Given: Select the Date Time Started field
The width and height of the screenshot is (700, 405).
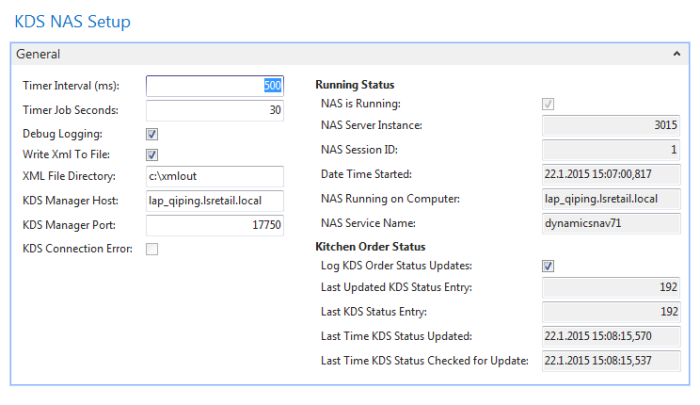Looking at the screenshot, I should click(x=611, y=174).
